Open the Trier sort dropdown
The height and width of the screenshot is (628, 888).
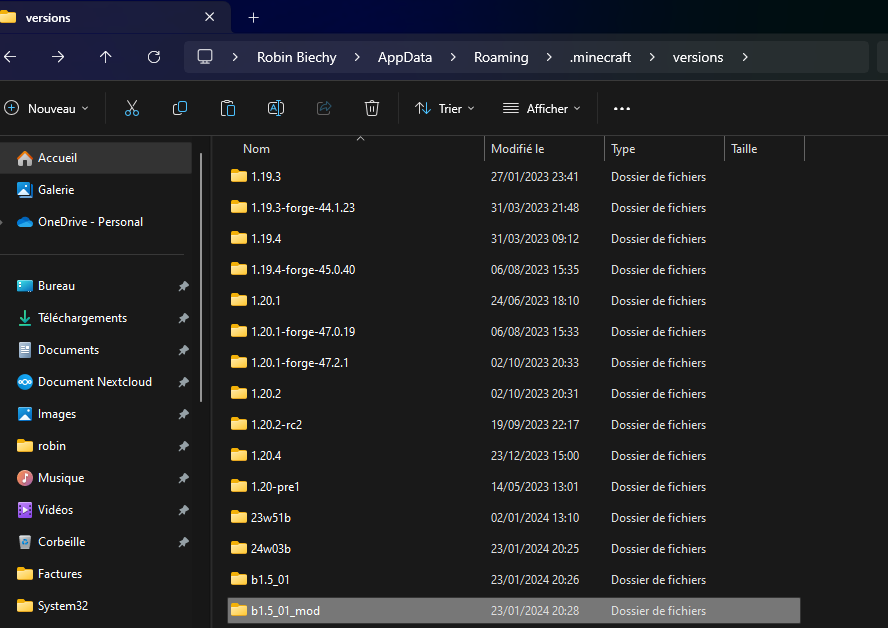coord(445,108)
